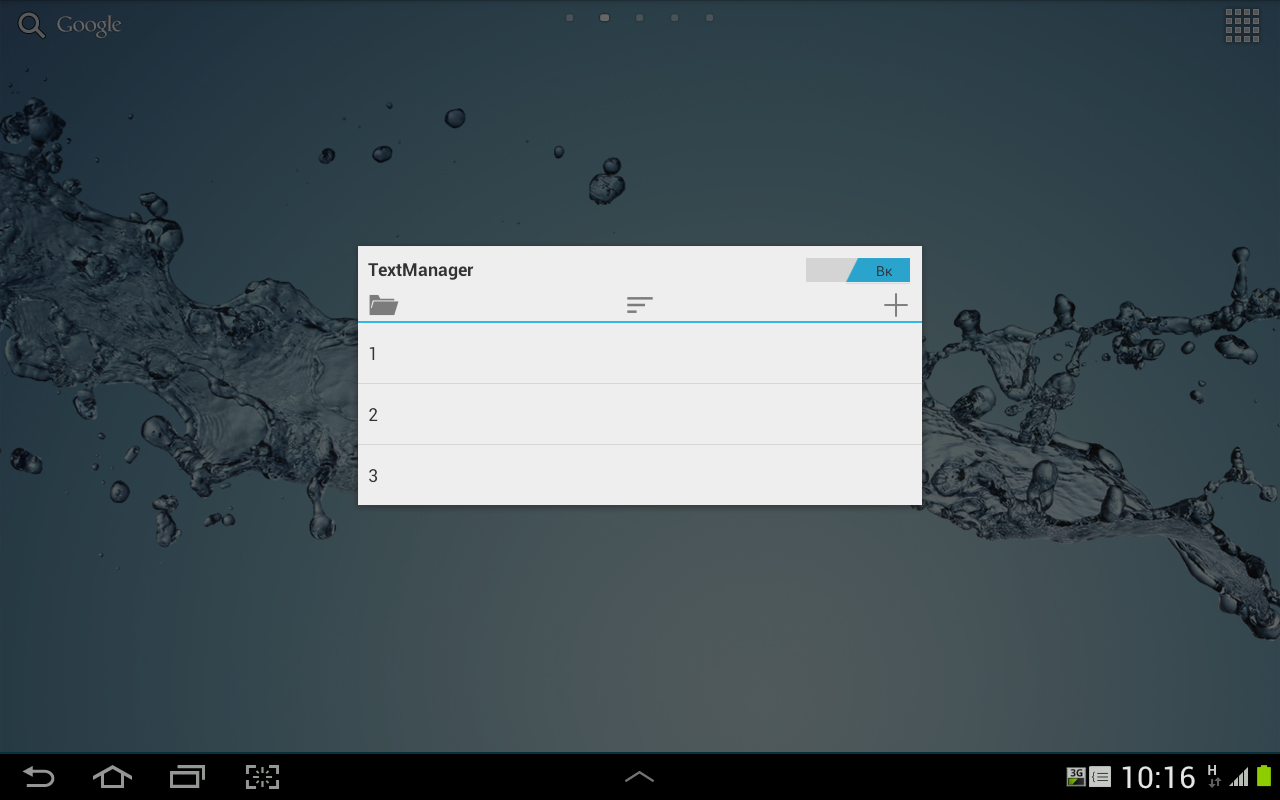
Task: Add a new entry with plus icon
Action: (x=896, y=305)
